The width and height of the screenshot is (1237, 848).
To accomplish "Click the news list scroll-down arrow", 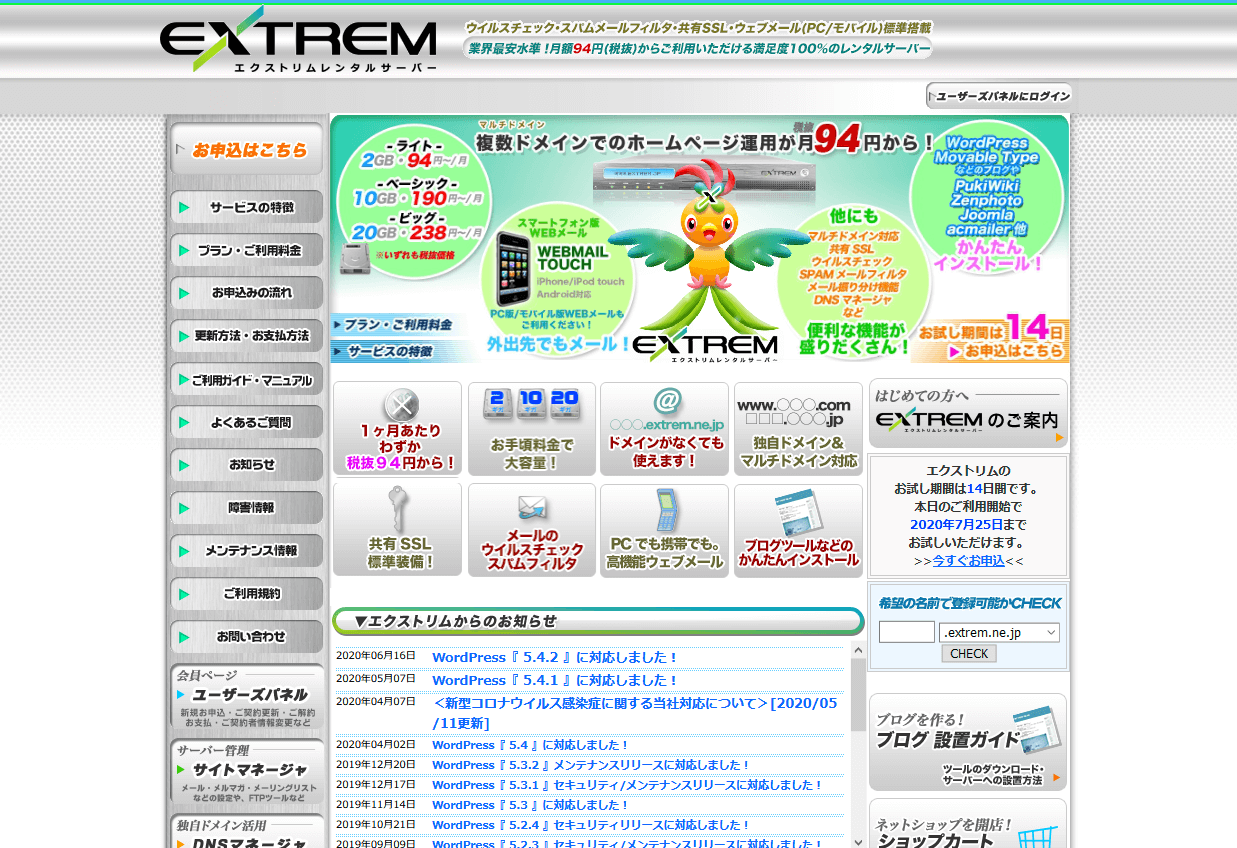I will tap(858, 840).
